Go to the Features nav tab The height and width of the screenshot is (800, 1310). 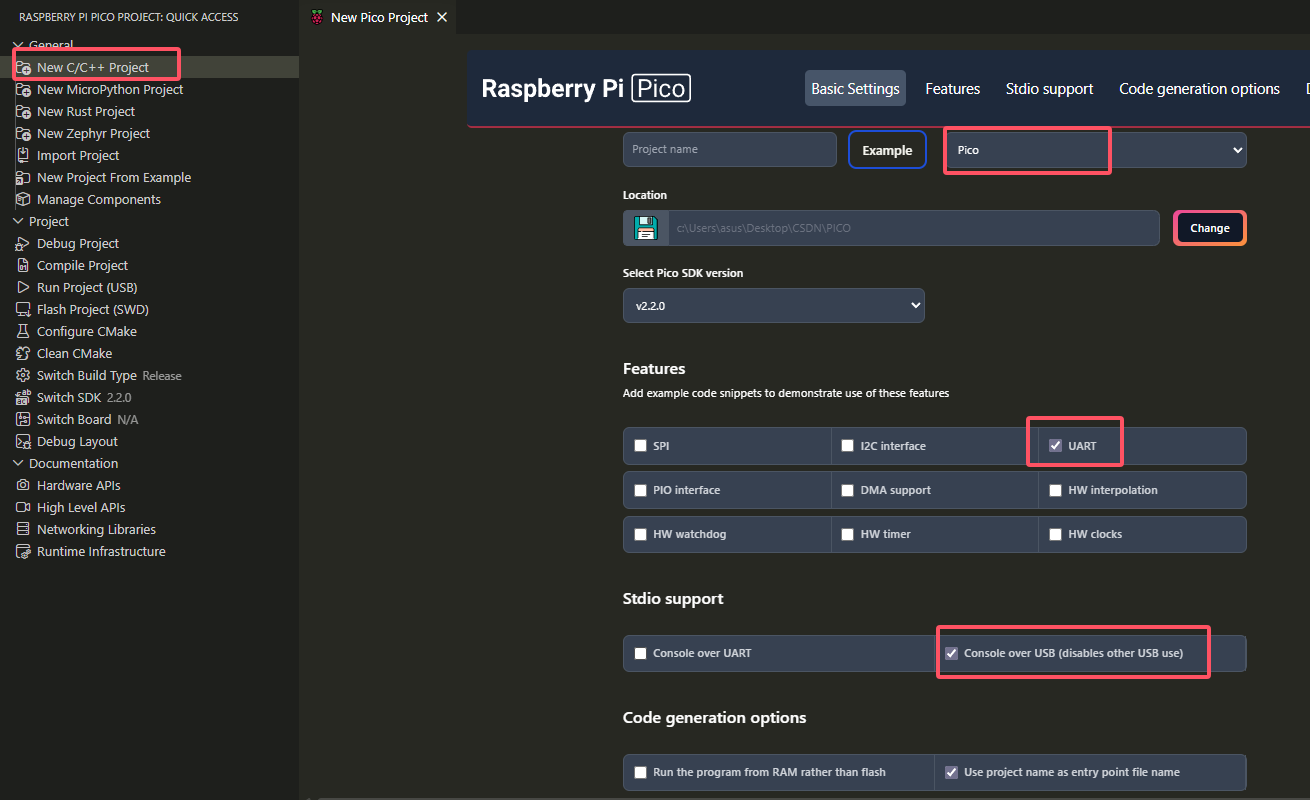point(953,89)
